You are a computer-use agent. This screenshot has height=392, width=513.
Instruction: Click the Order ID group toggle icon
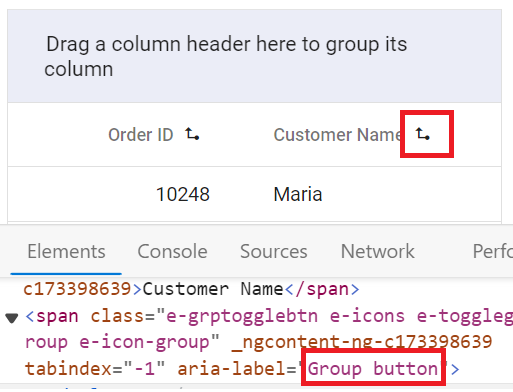[x=192, y=134]
